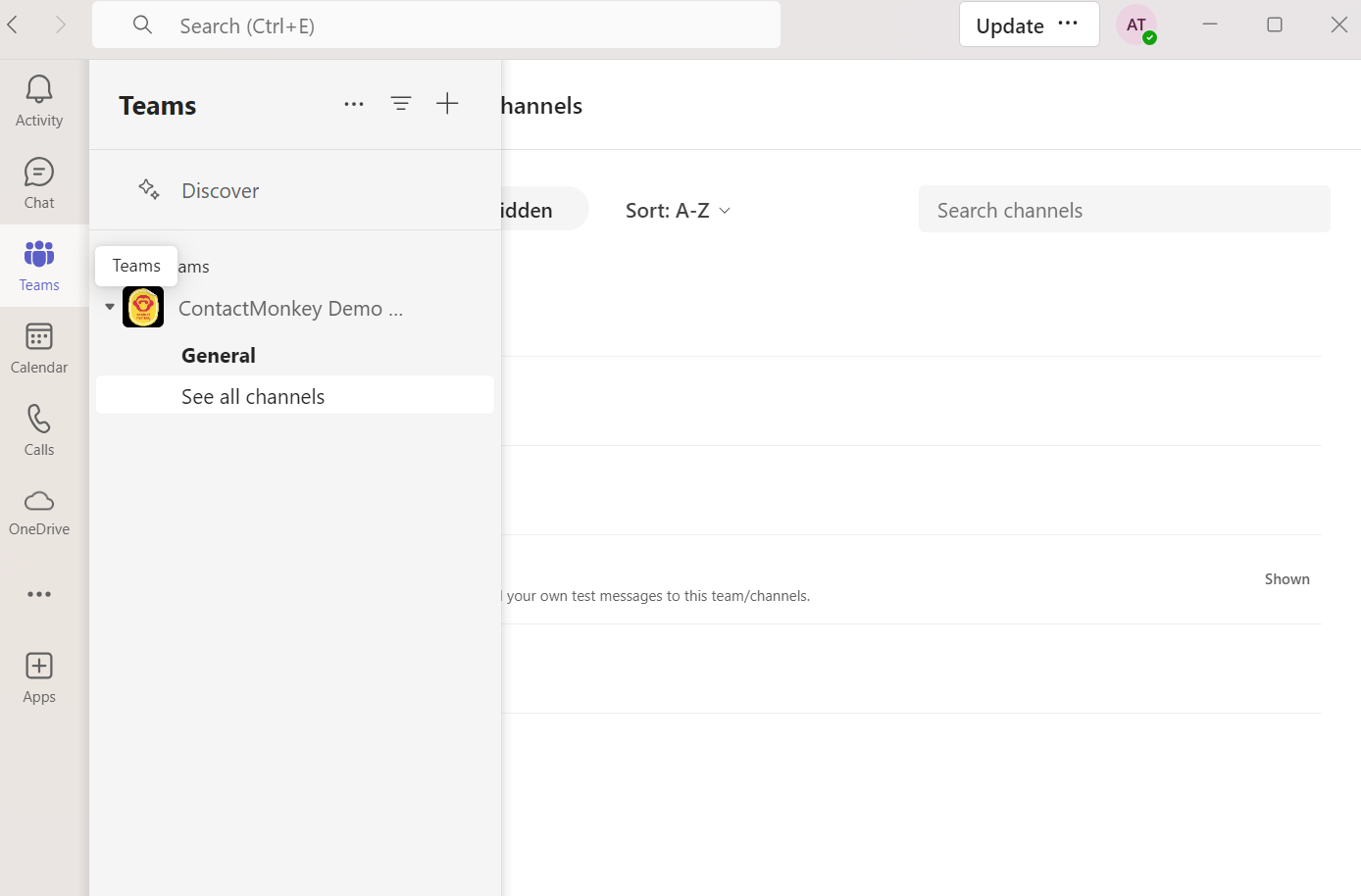Screen dimensions: 1361x896
Task: Minimize the Teams window
Action: (1210, 25)
